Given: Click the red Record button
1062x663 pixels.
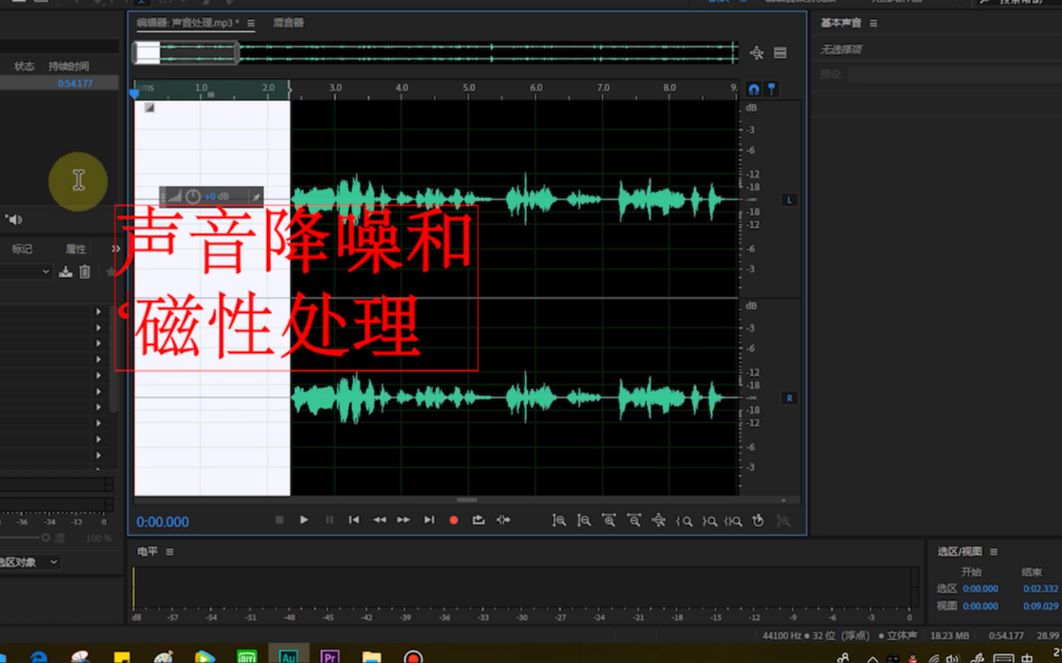Looking at the screenshot, I should (453, 520).
